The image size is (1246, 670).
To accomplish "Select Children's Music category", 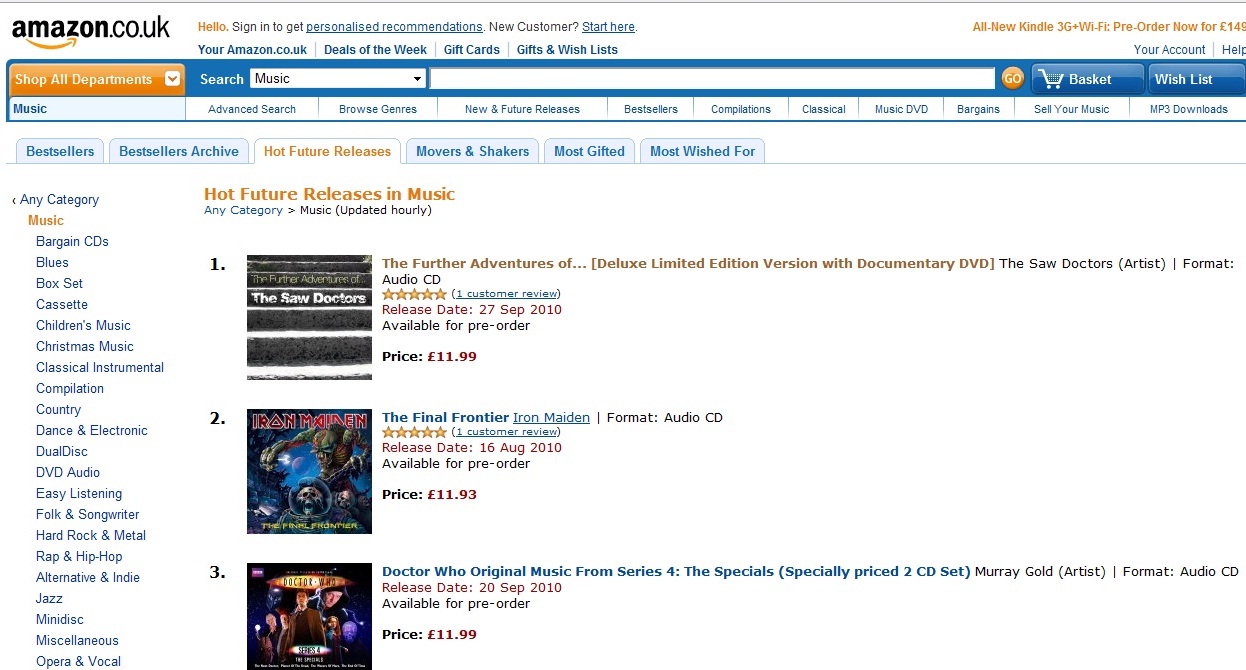I will click(x=83, y=325).
